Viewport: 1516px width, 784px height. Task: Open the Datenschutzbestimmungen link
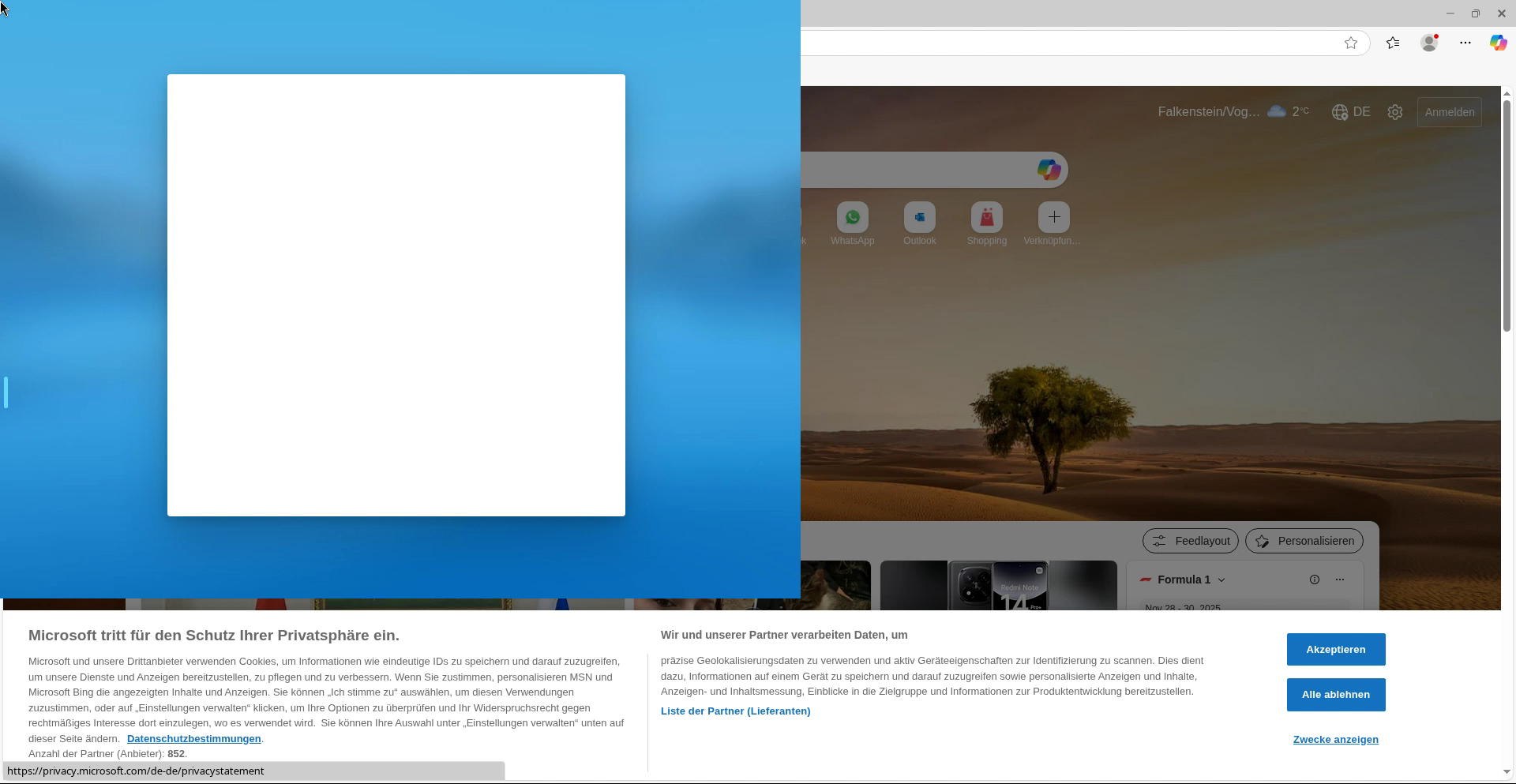tap(193, 739)
